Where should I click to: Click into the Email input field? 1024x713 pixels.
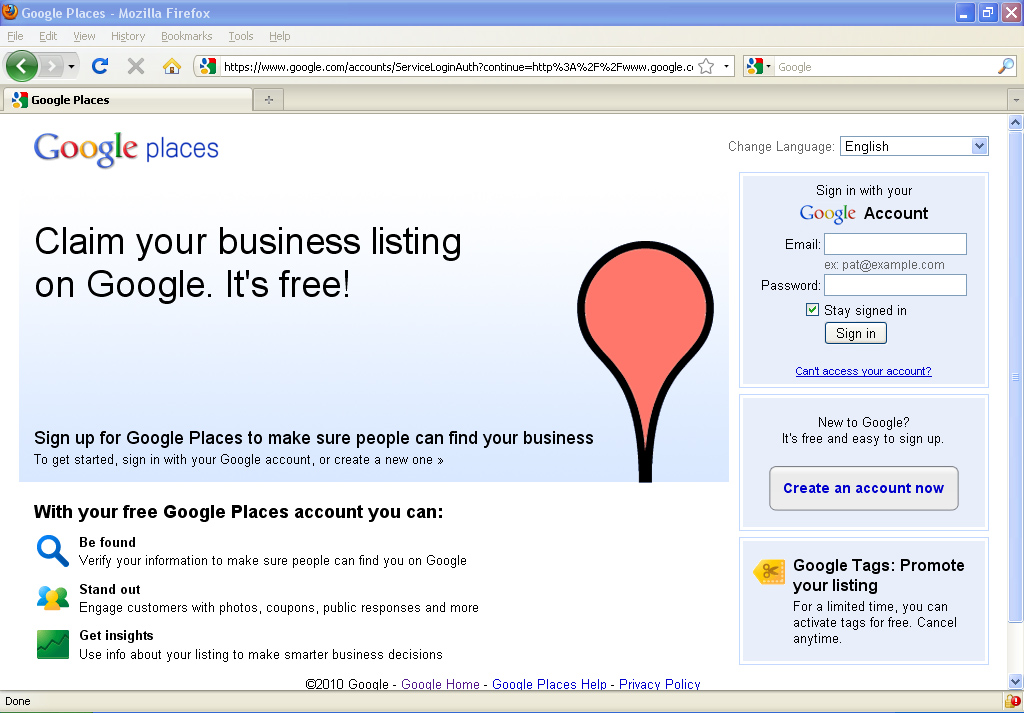(895, 244)
